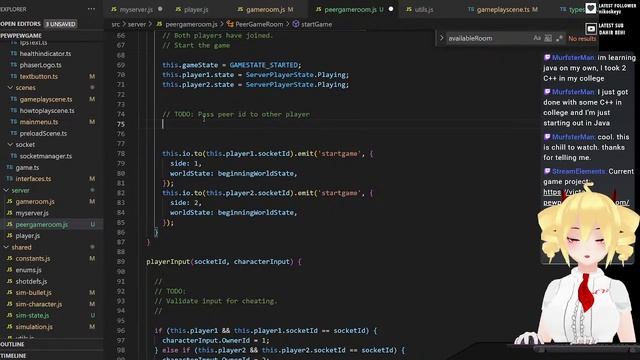The image size is (640, 360).
Task: Click line number 75 in the gutter
Action: [121, 124]
